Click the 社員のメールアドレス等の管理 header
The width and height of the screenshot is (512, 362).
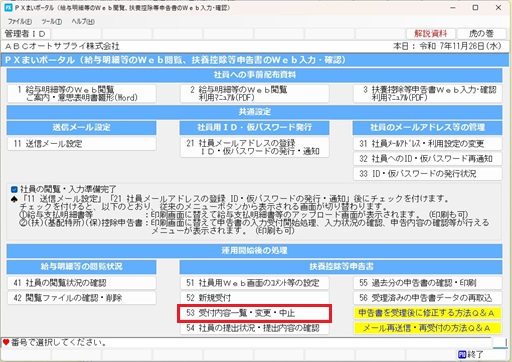pos(428,127)
